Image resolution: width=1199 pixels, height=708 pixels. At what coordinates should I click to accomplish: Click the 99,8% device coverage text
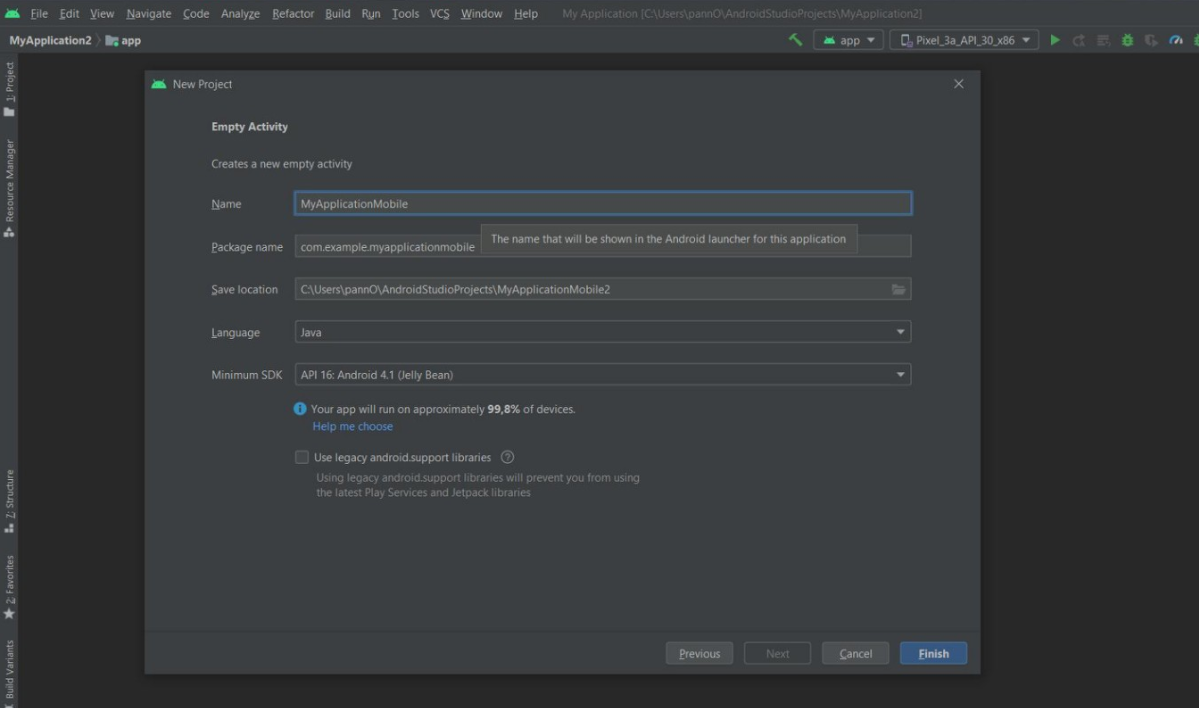pyautogui.click(x=503, y=409)
